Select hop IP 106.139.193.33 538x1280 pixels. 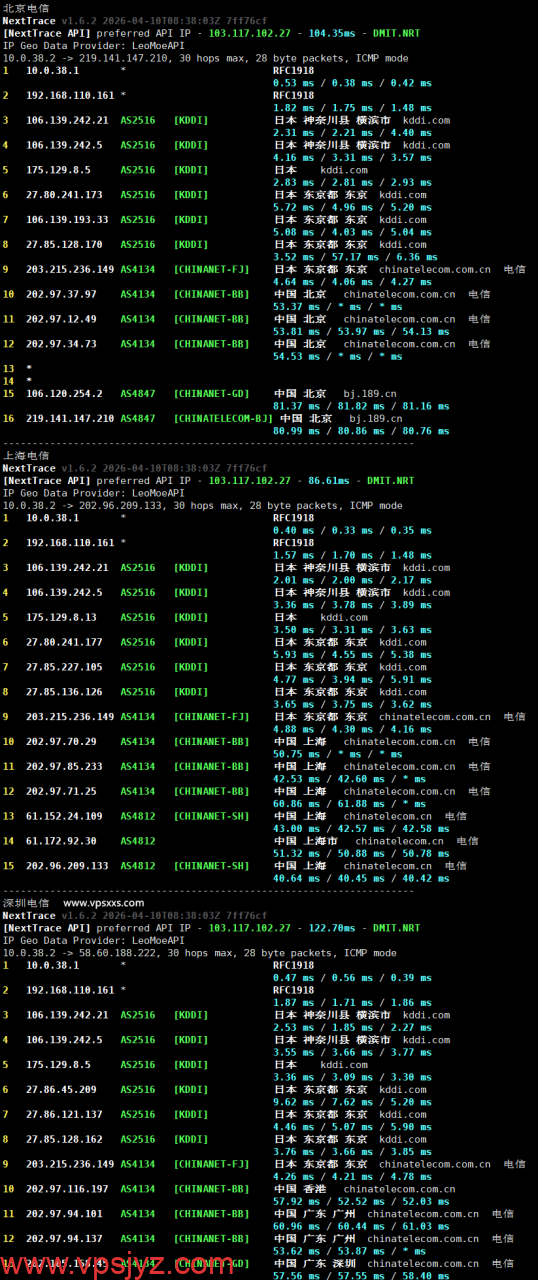(x=67, y=219)
